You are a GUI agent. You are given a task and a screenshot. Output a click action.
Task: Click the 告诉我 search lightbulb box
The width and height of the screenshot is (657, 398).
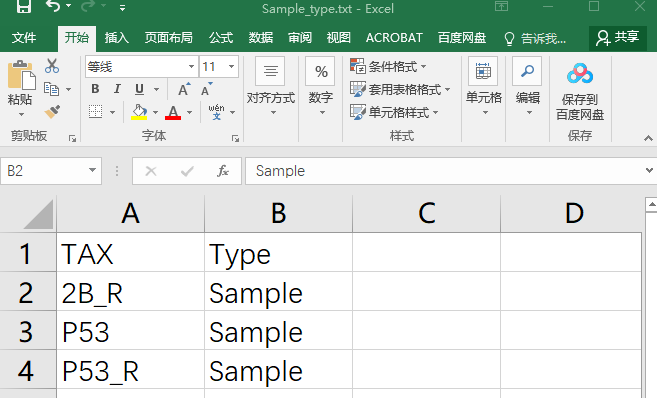click(535, 39)
